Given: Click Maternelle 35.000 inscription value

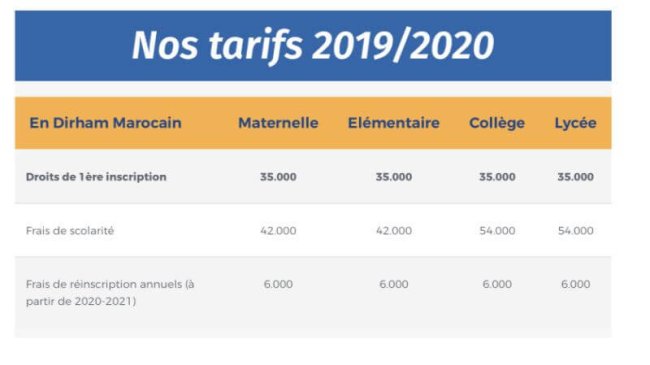Looking at the screenshot, I should coord(278,177).
